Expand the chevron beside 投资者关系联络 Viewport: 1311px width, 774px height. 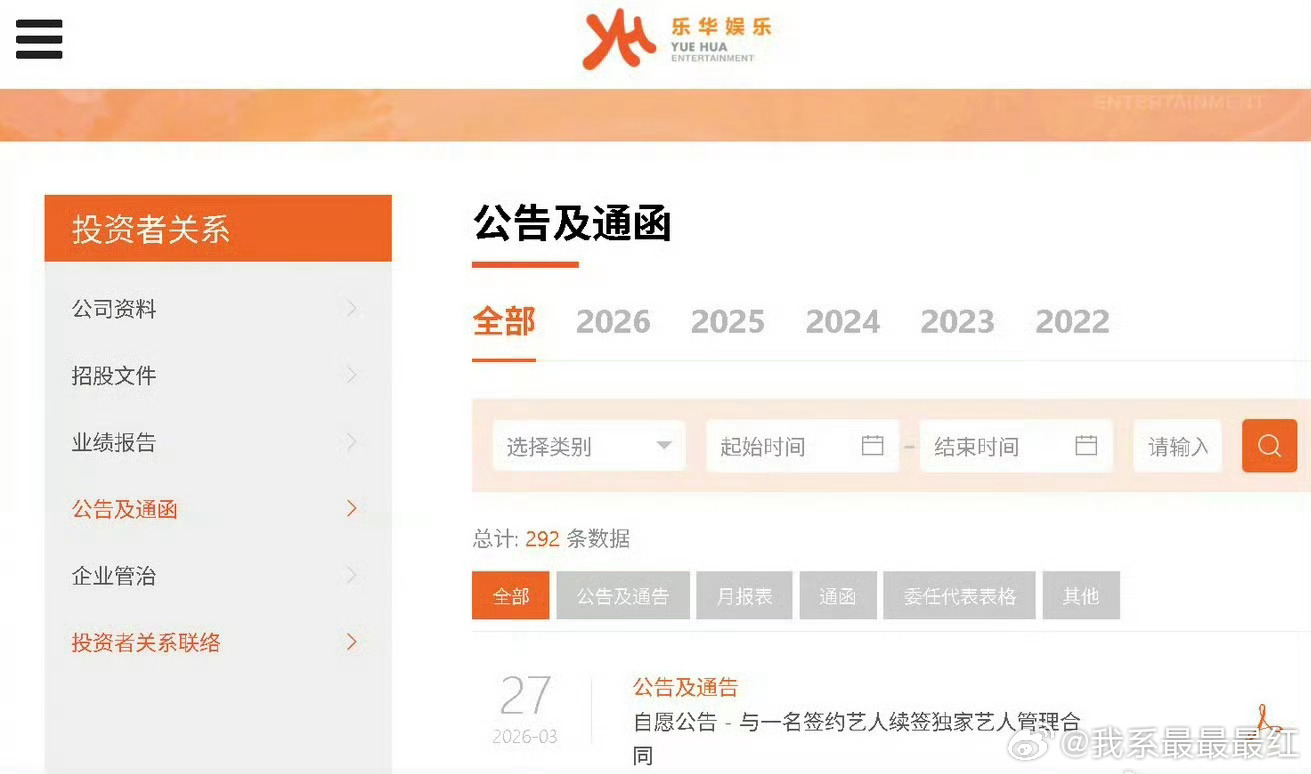[x=351, y=642]
